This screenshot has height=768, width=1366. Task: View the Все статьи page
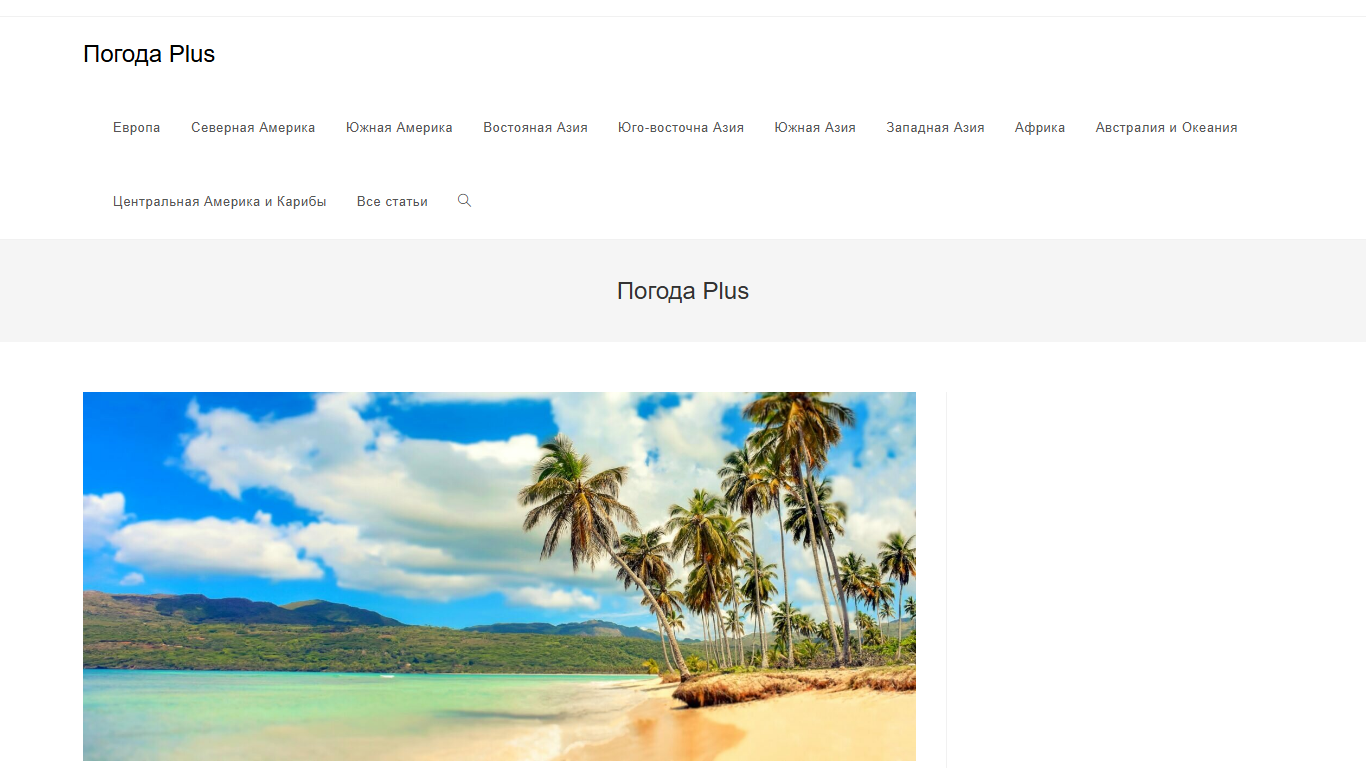(392, 202)
